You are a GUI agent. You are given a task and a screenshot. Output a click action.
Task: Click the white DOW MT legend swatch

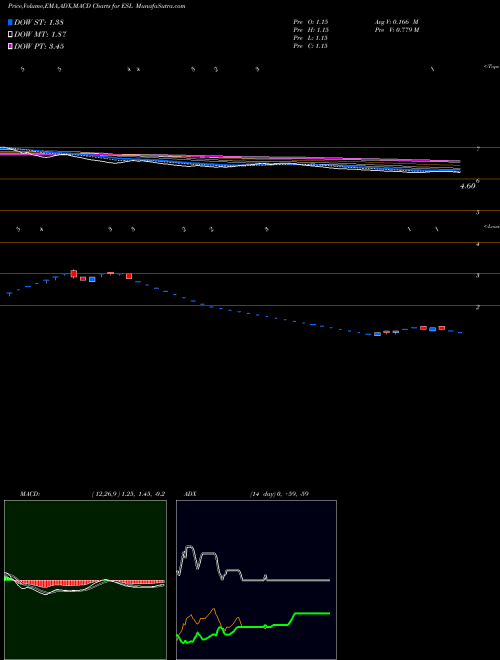coord(10,35)
